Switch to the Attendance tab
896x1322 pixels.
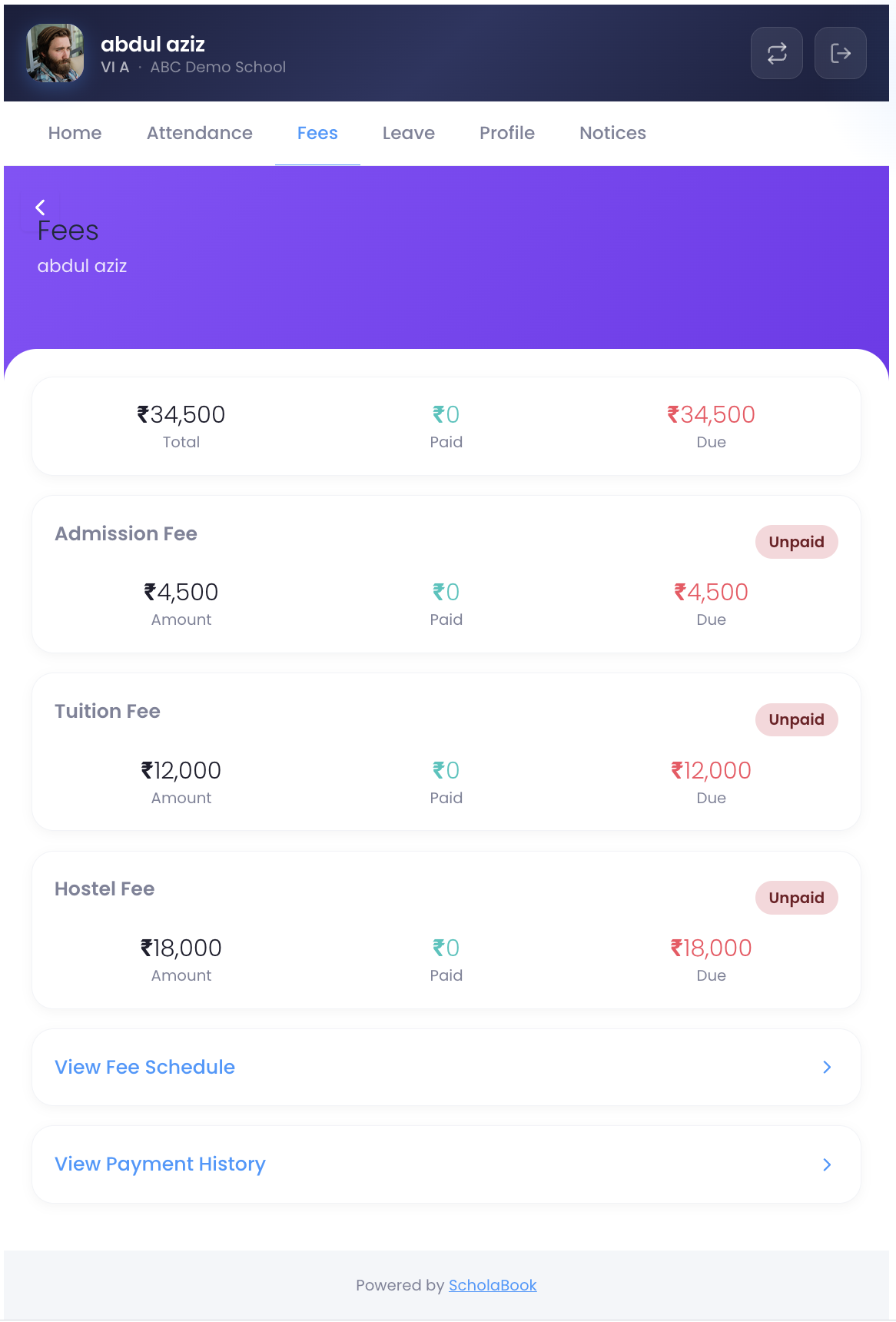point(199,133)
